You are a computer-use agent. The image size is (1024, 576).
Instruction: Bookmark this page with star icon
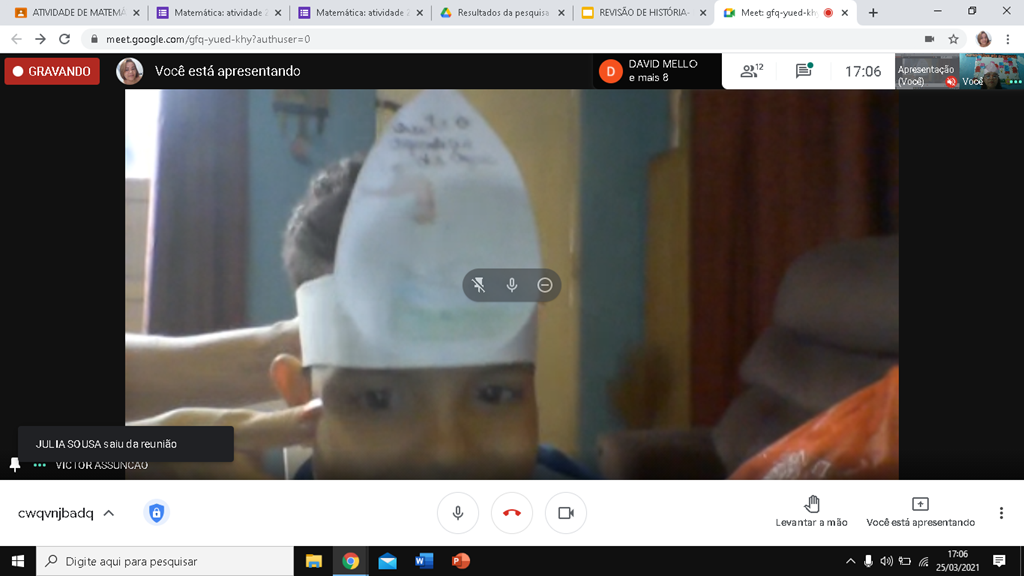954,39
